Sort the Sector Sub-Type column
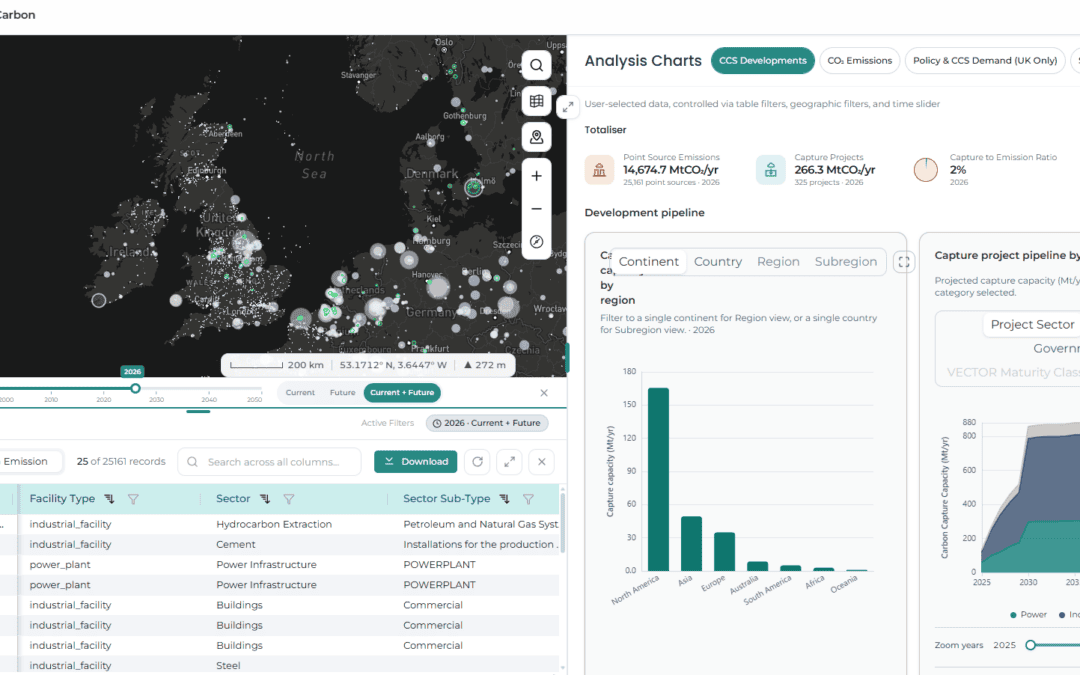The image size is (1080, 675). pyautogui.click(x=505, y=499)
